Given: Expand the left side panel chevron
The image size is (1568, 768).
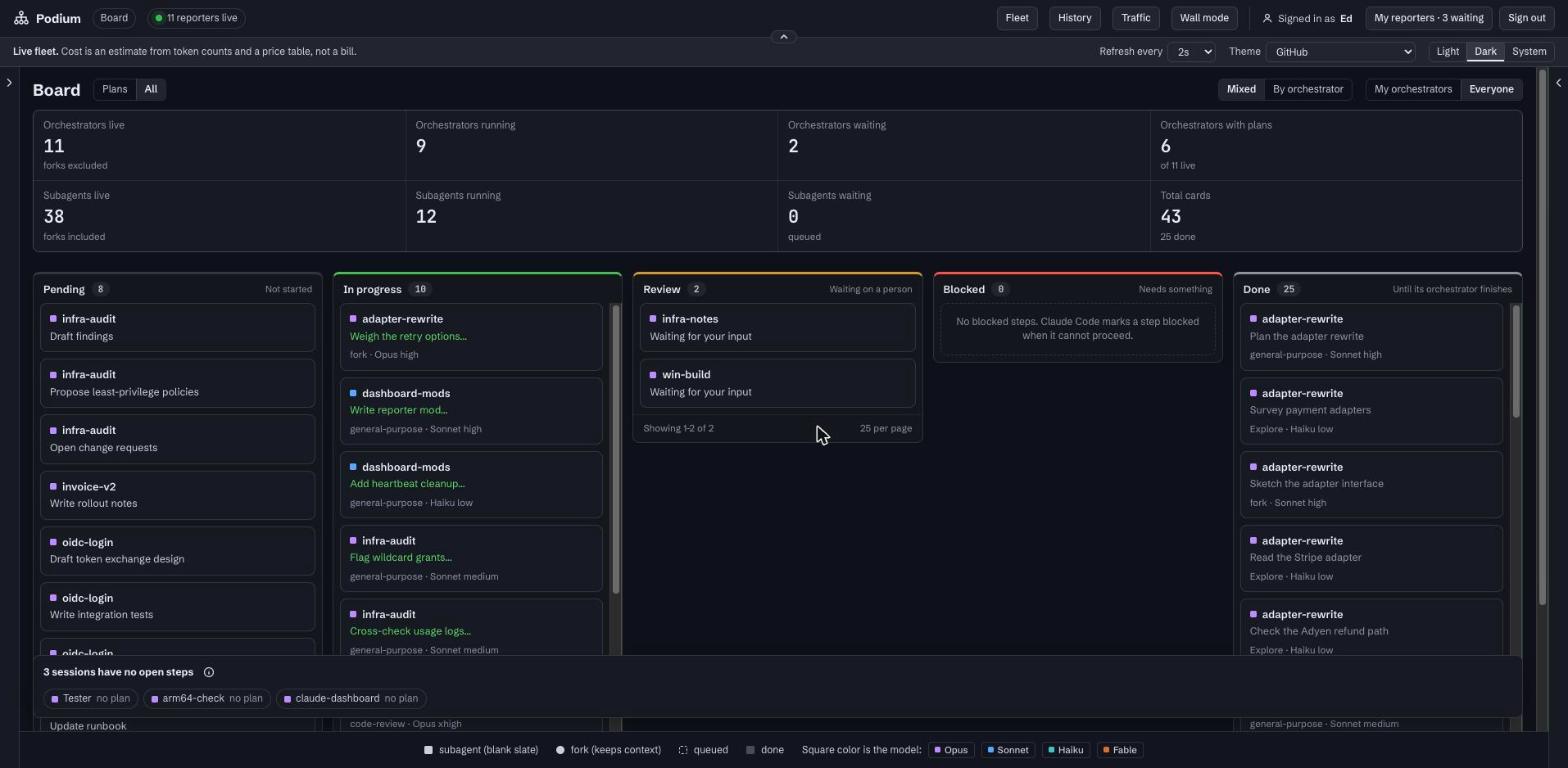Looking at the screenshot, I should point(9,83).
